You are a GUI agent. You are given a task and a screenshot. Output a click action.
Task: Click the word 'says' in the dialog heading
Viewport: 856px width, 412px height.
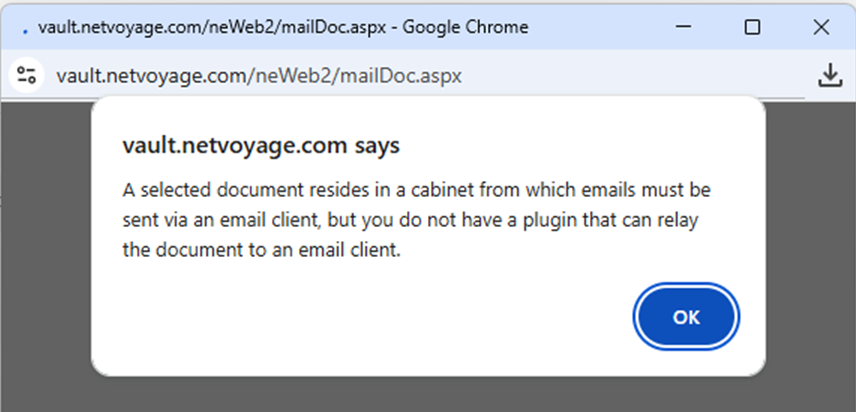[377, 146]
